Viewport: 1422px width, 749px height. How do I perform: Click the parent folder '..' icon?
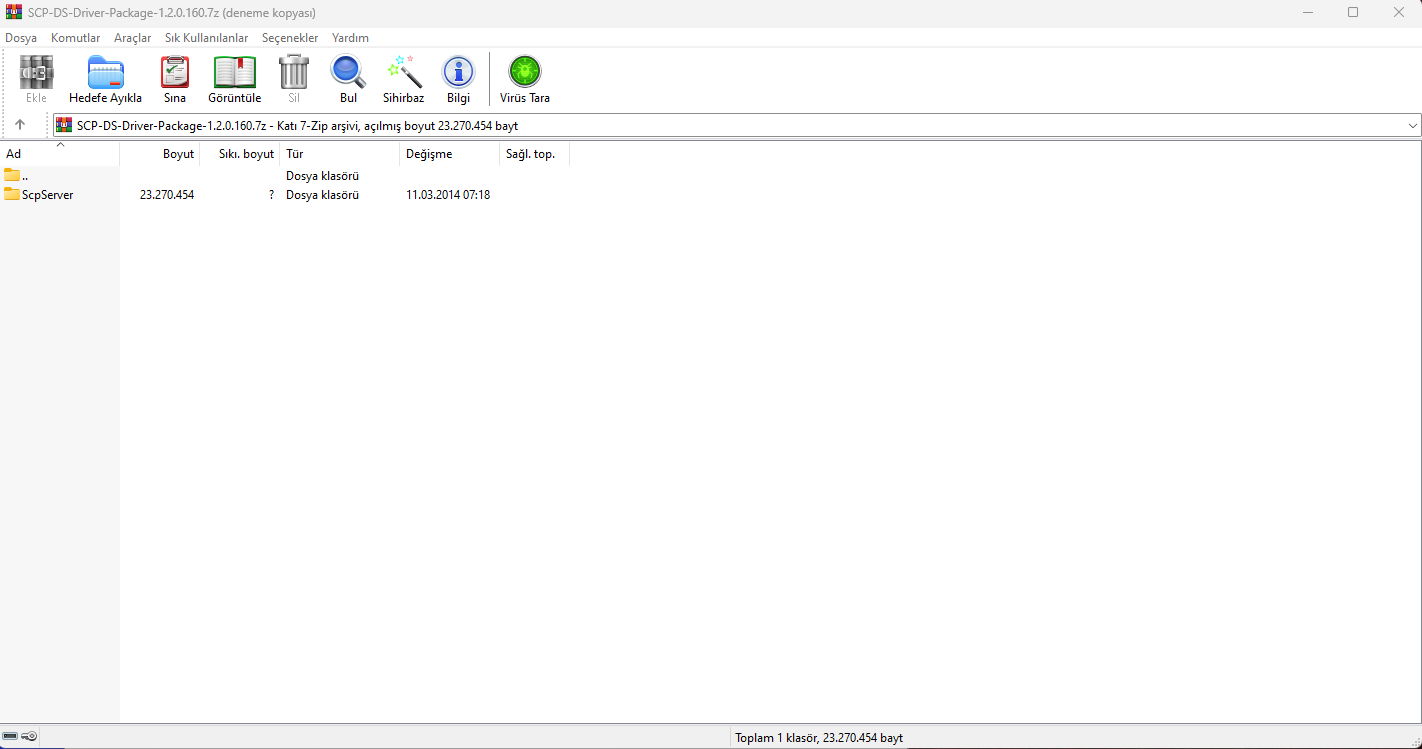(12, 175)
